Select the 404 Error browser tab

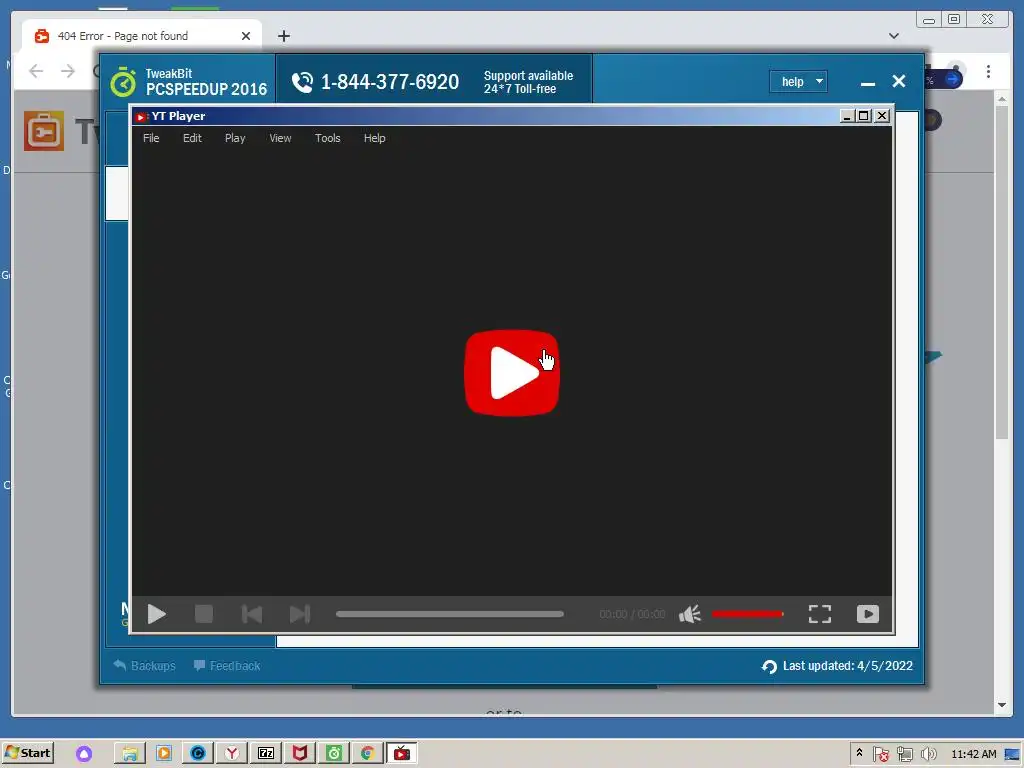[142, 36]
